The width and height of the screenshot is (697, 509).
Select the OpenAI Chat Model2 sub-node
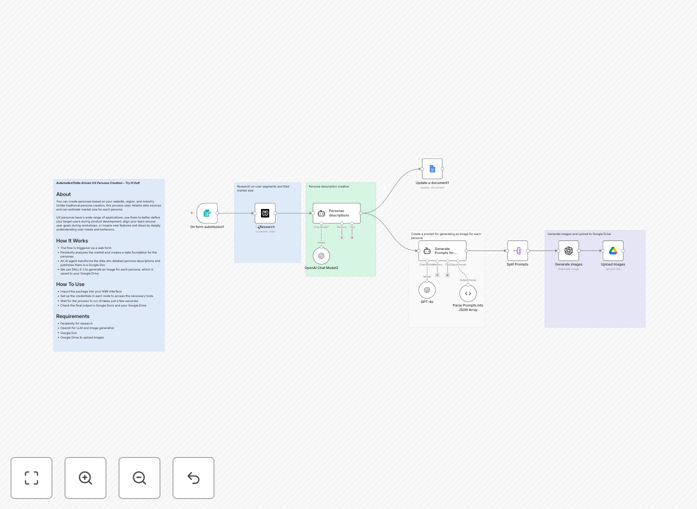321,256
